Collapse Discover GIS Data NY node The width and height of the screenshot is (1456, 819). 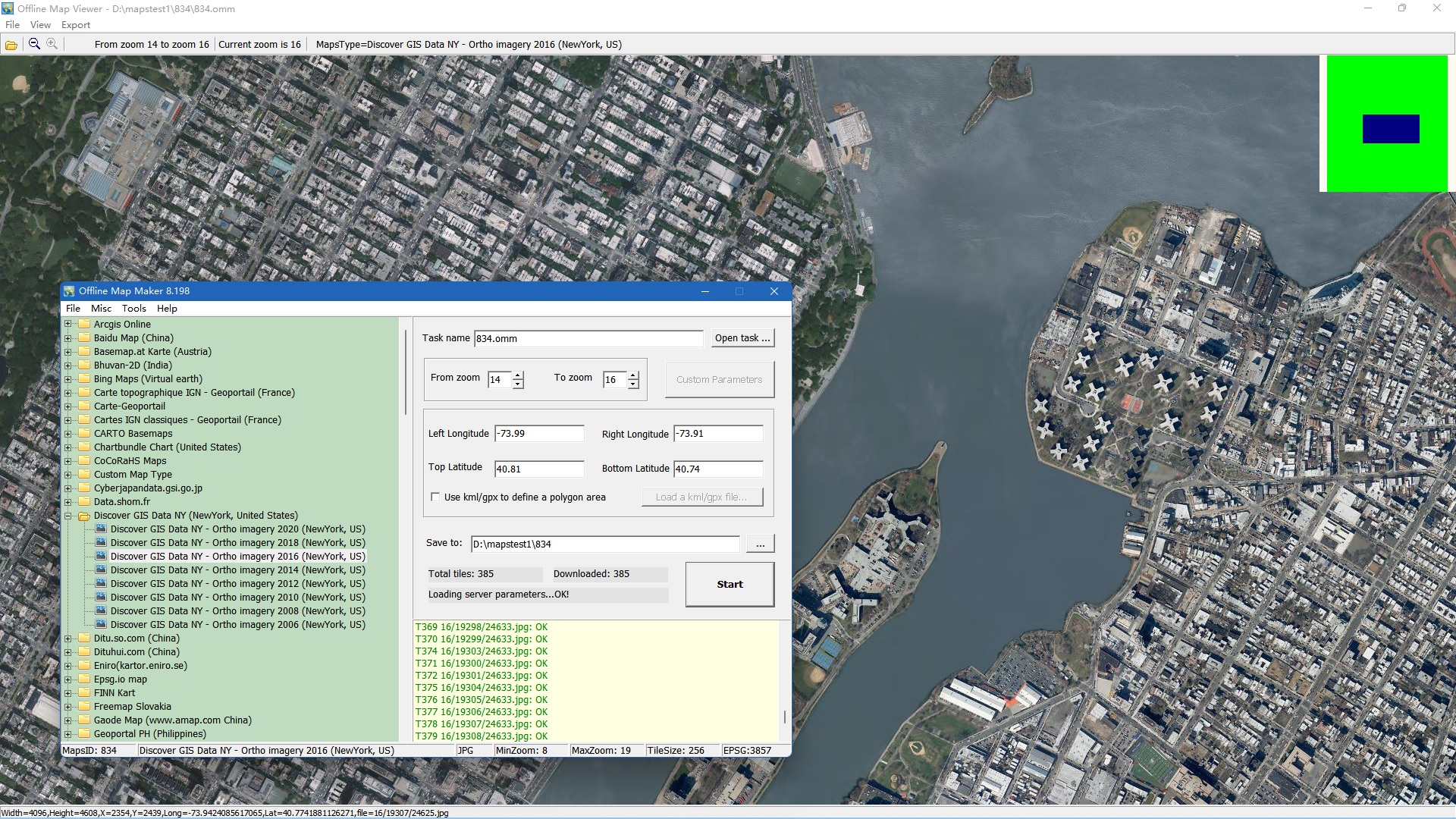(67, 516)
